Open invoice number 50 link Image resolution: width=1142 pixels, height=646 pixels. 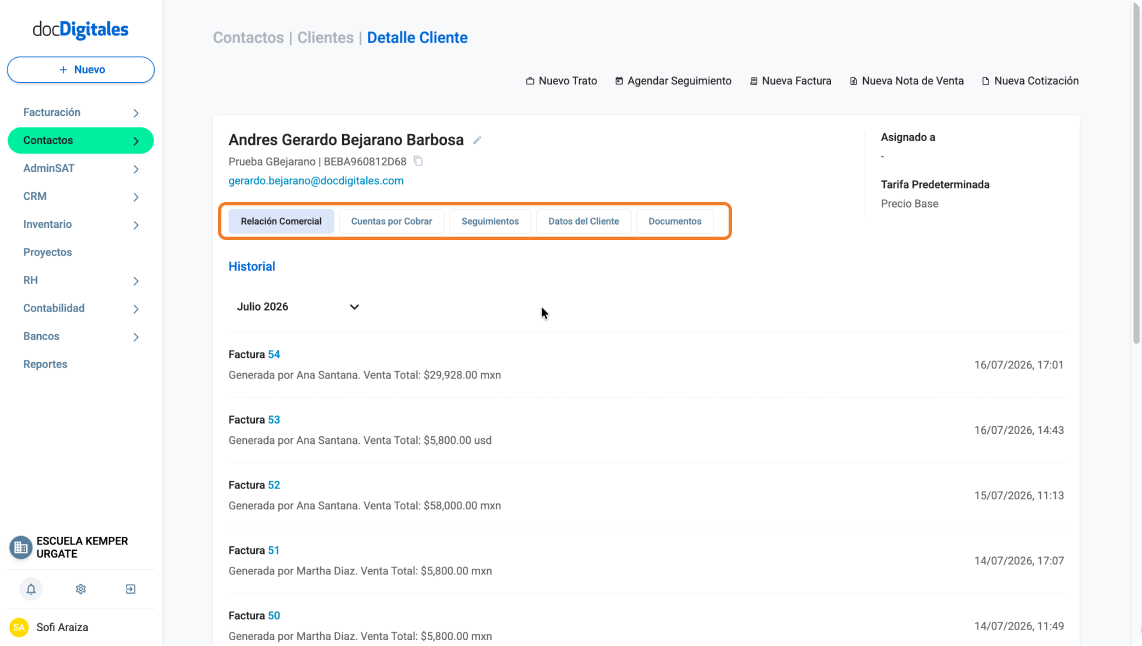(x=274, y=616)
